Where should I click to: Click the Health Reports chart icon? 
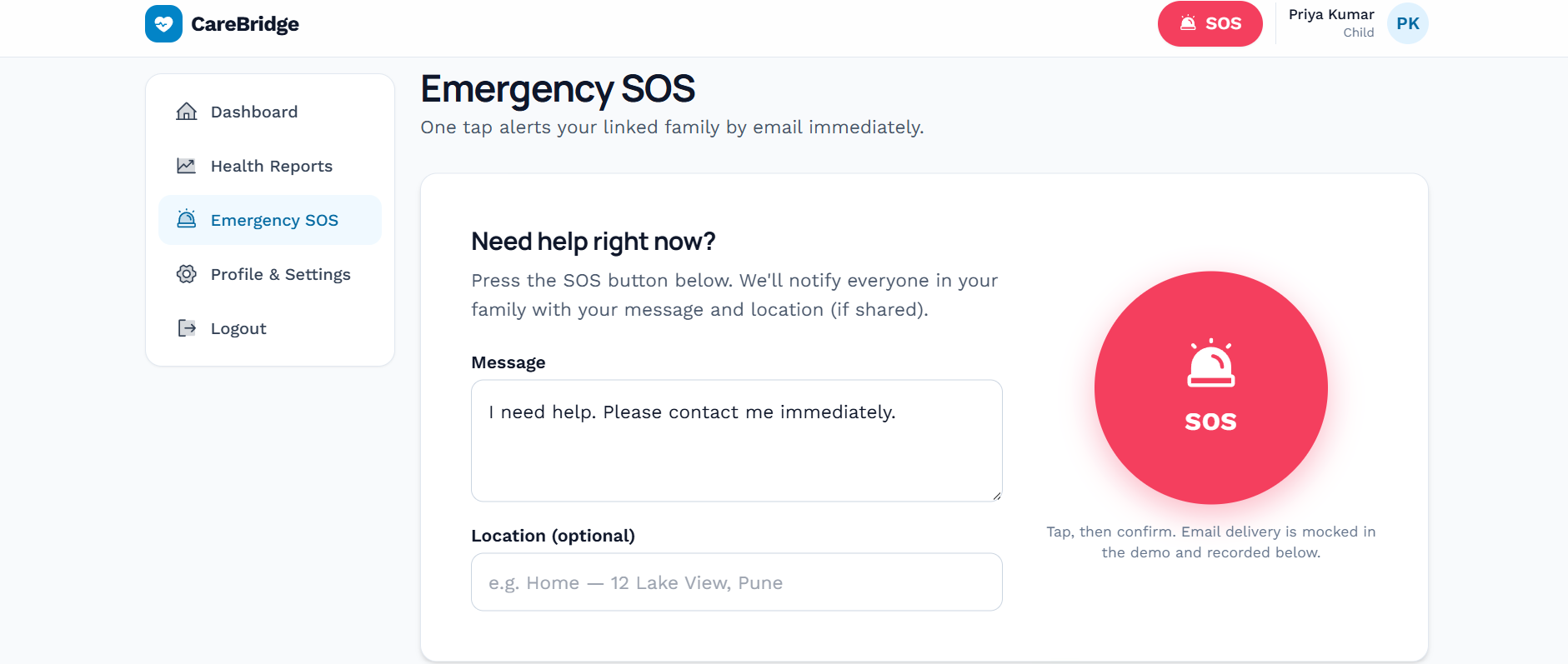(187, 166)
